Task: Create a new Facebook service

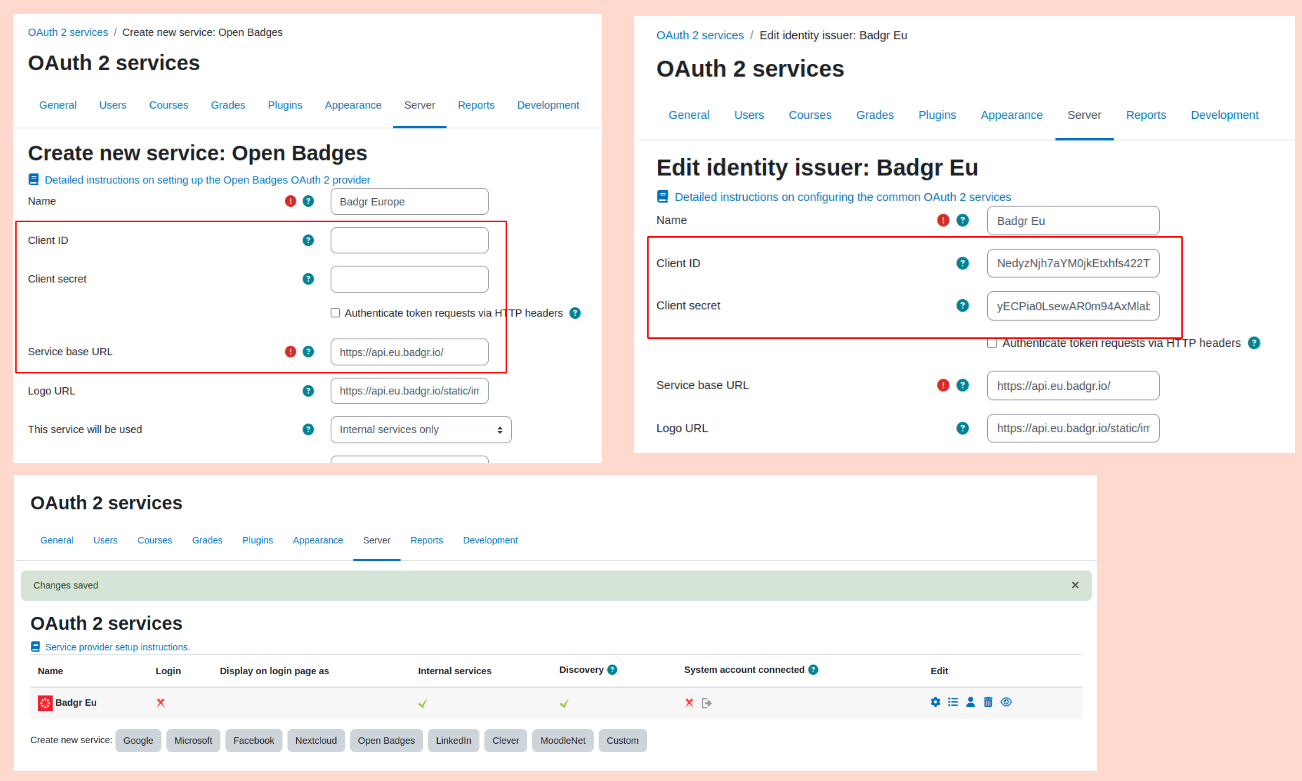Action: pos(254,741)
